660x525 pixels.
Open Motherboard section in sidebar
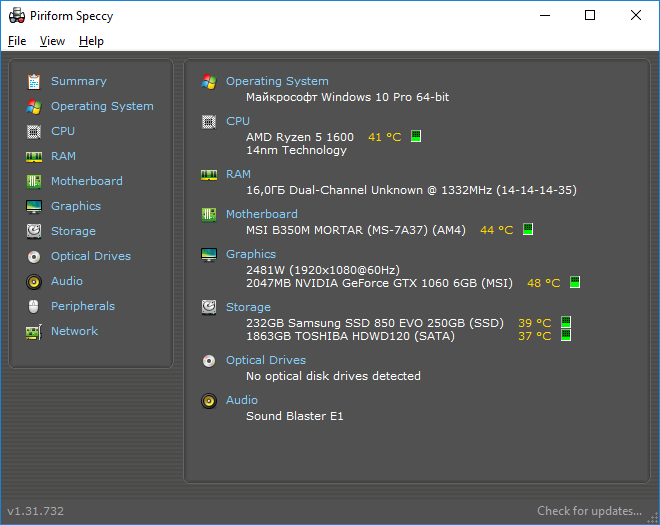pos(87,181)
